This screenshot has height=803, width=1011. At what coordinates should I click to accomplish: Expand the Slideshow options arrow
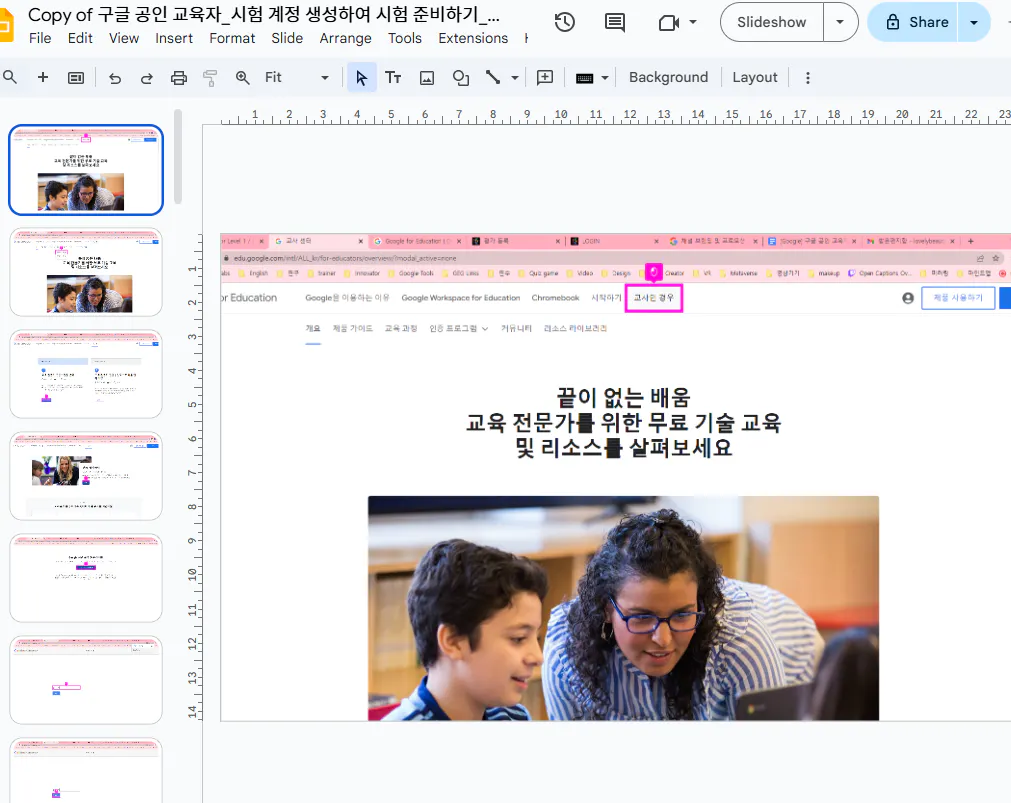coord(839,21)
